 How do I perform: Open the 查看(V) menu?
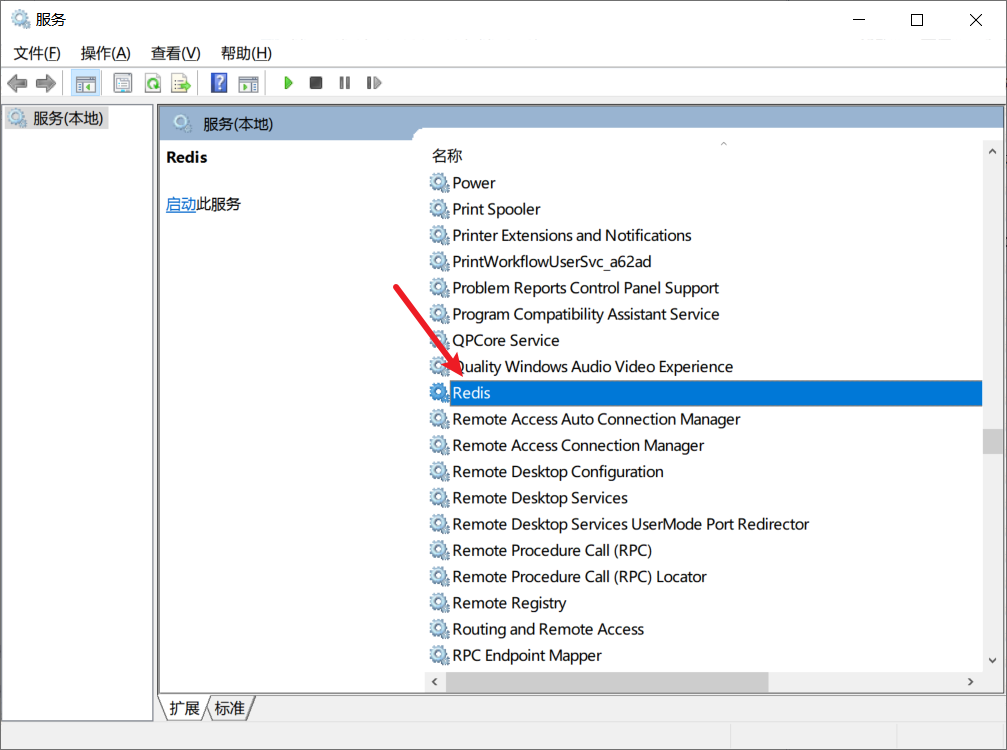pyautogui.click(x=175, y=53)
